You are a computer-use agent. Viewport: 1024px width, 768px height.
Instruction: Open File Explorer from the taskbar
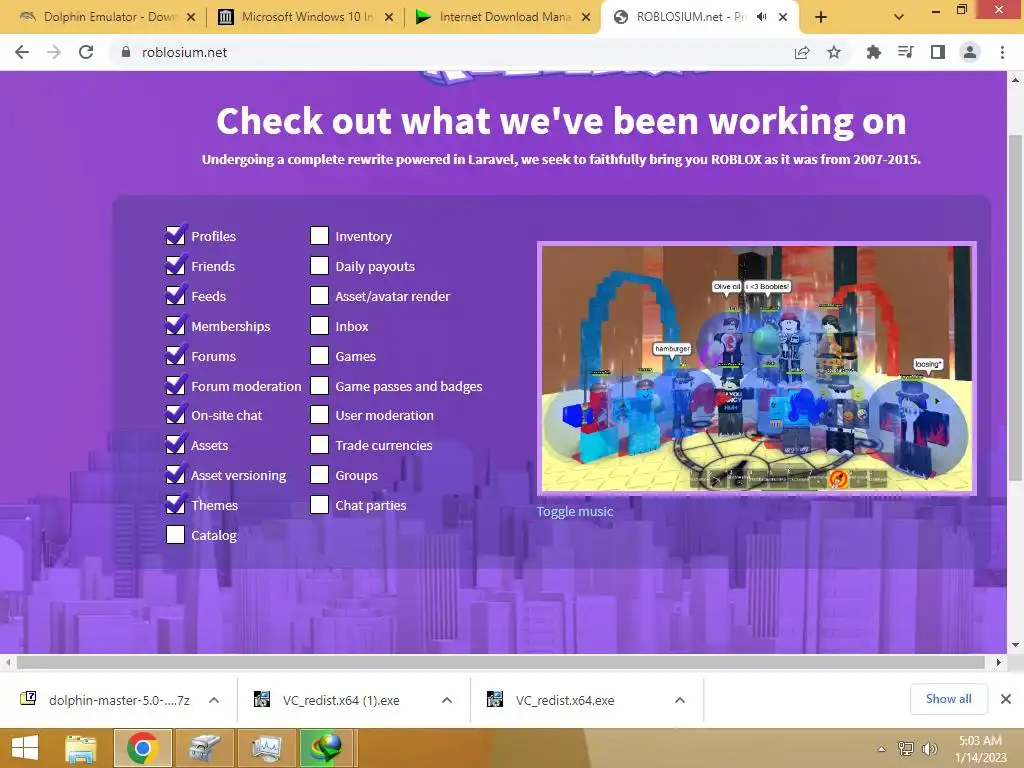80,748
